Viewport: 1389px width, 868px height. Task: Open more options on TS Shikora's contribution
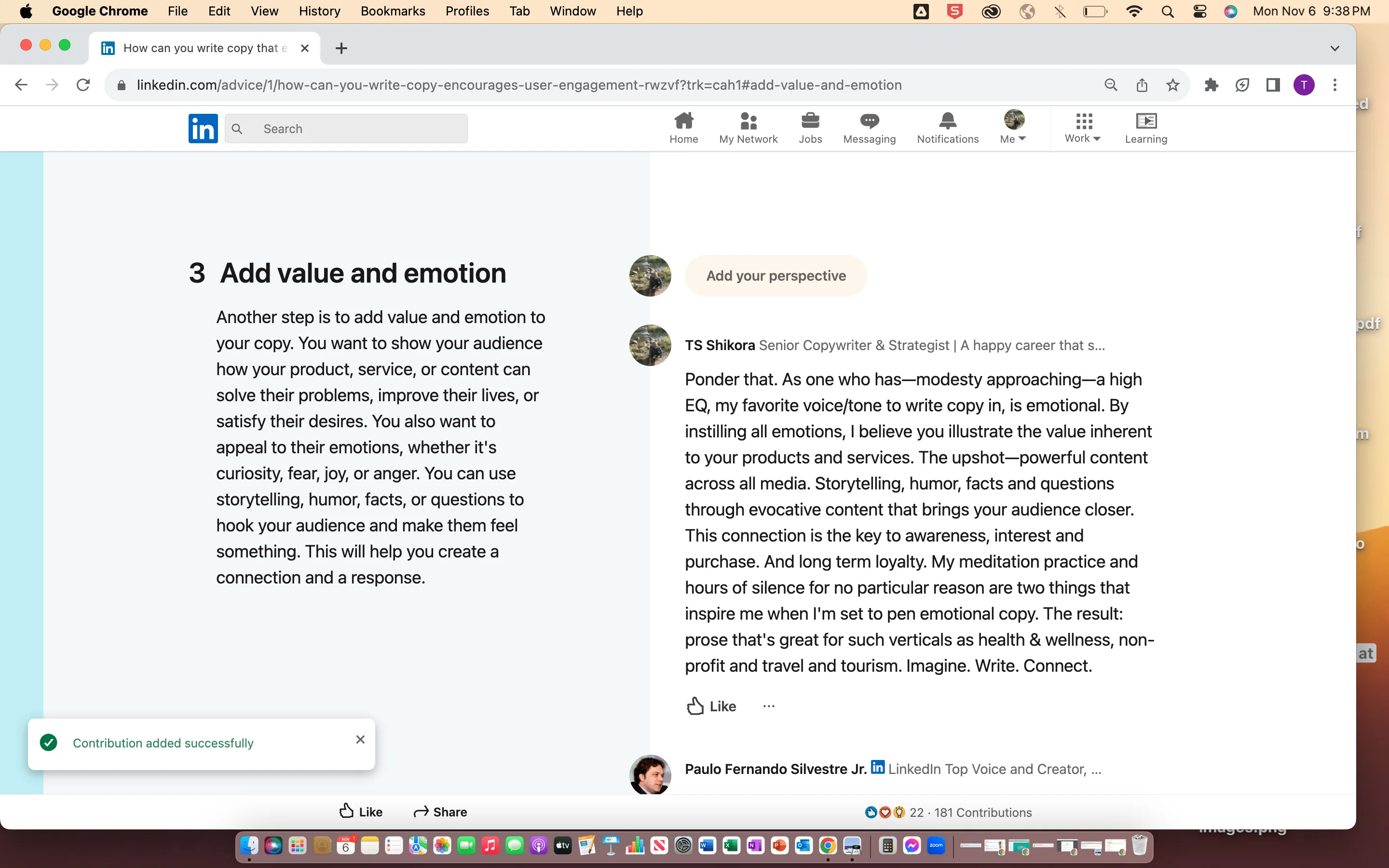pyautogui.click(x=769, y=706)
